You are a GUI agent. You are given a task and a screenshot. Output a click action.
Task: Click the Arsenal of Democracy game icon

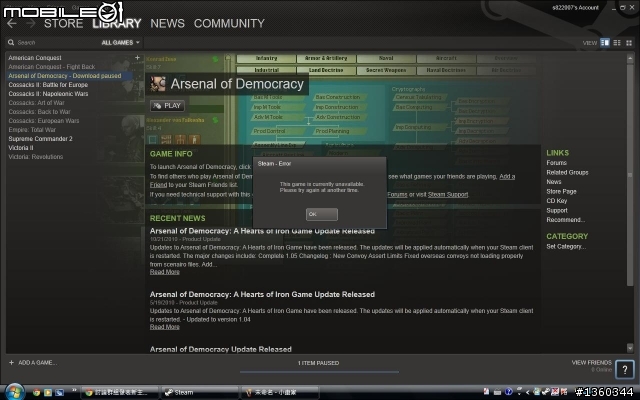click(158, 84)
